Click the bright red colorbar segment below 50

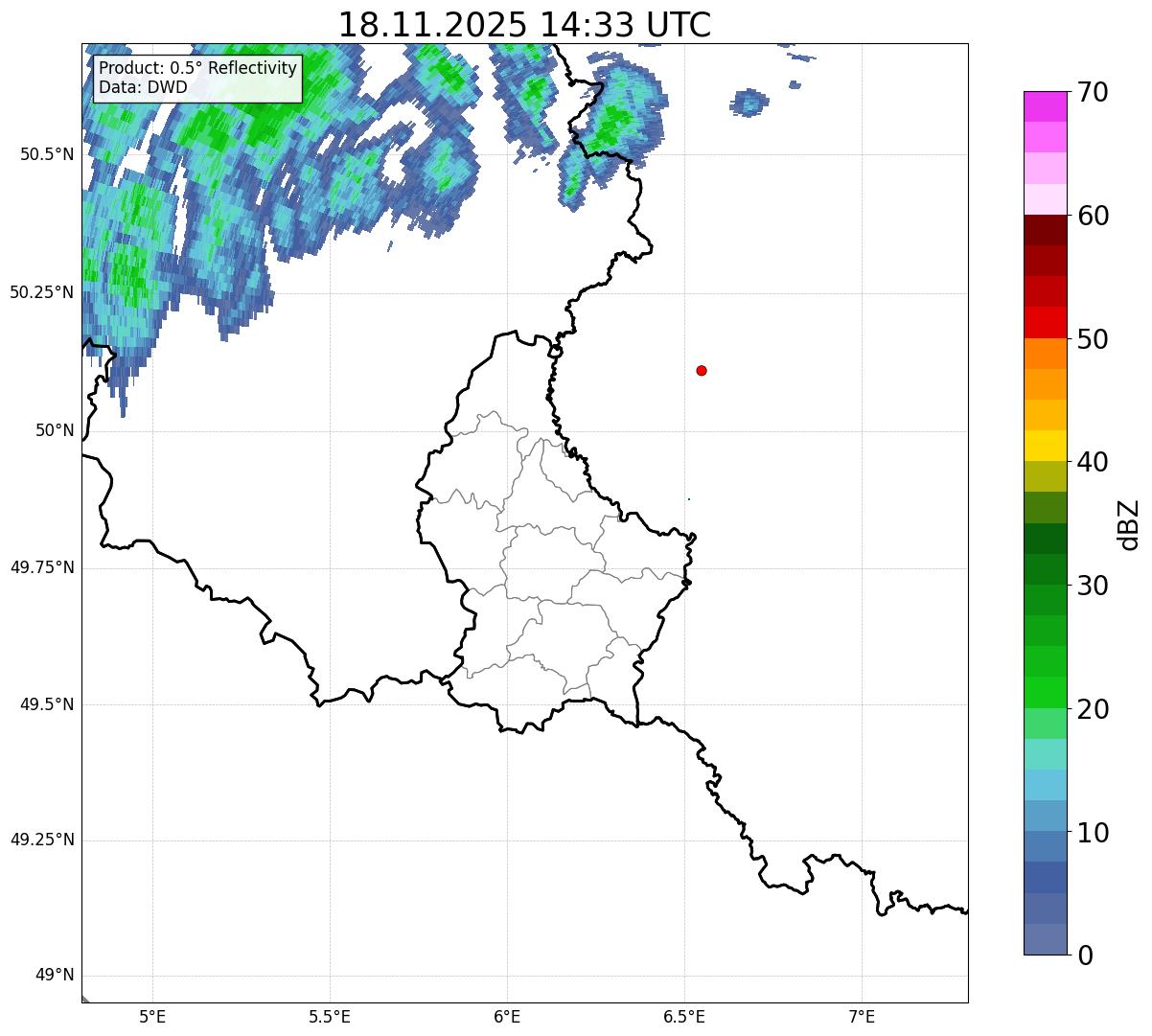[1045, 322]
